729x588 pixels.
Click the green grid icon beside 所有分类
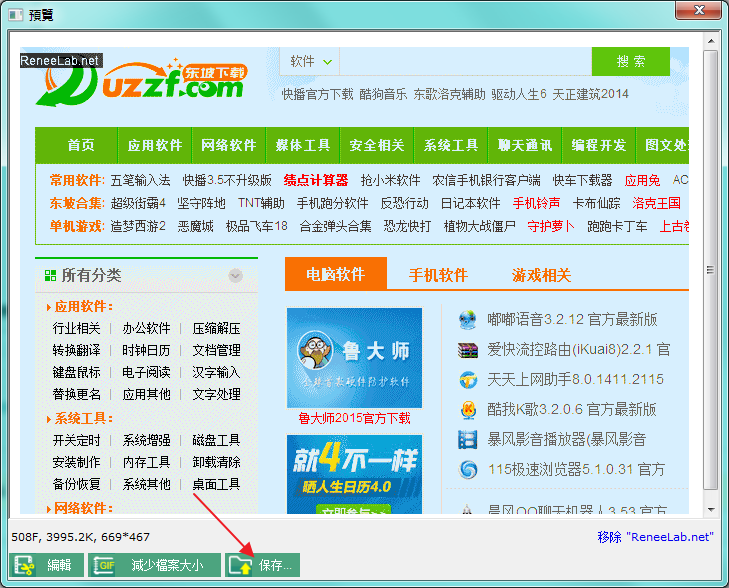click(x=50, y=275)
